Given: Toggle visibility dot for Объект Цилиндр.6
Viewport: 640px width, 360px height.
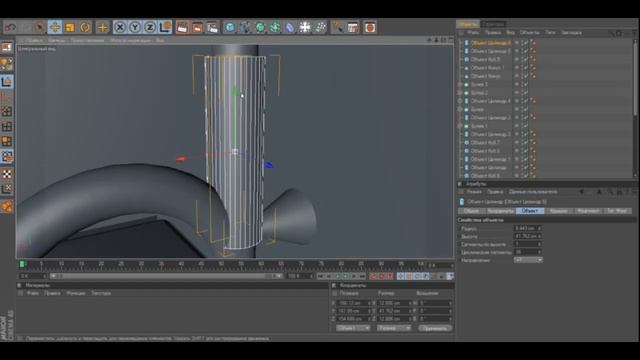Looking at the screenshot, I should coord(517,42).
